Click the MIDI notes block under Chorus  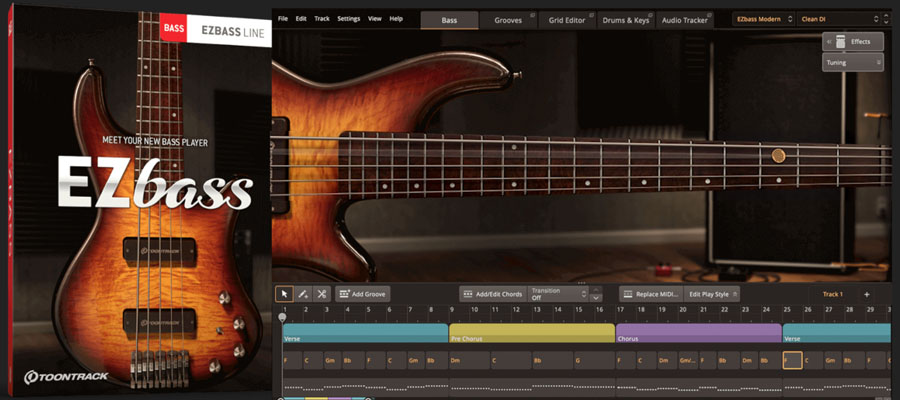coord(699,386)
